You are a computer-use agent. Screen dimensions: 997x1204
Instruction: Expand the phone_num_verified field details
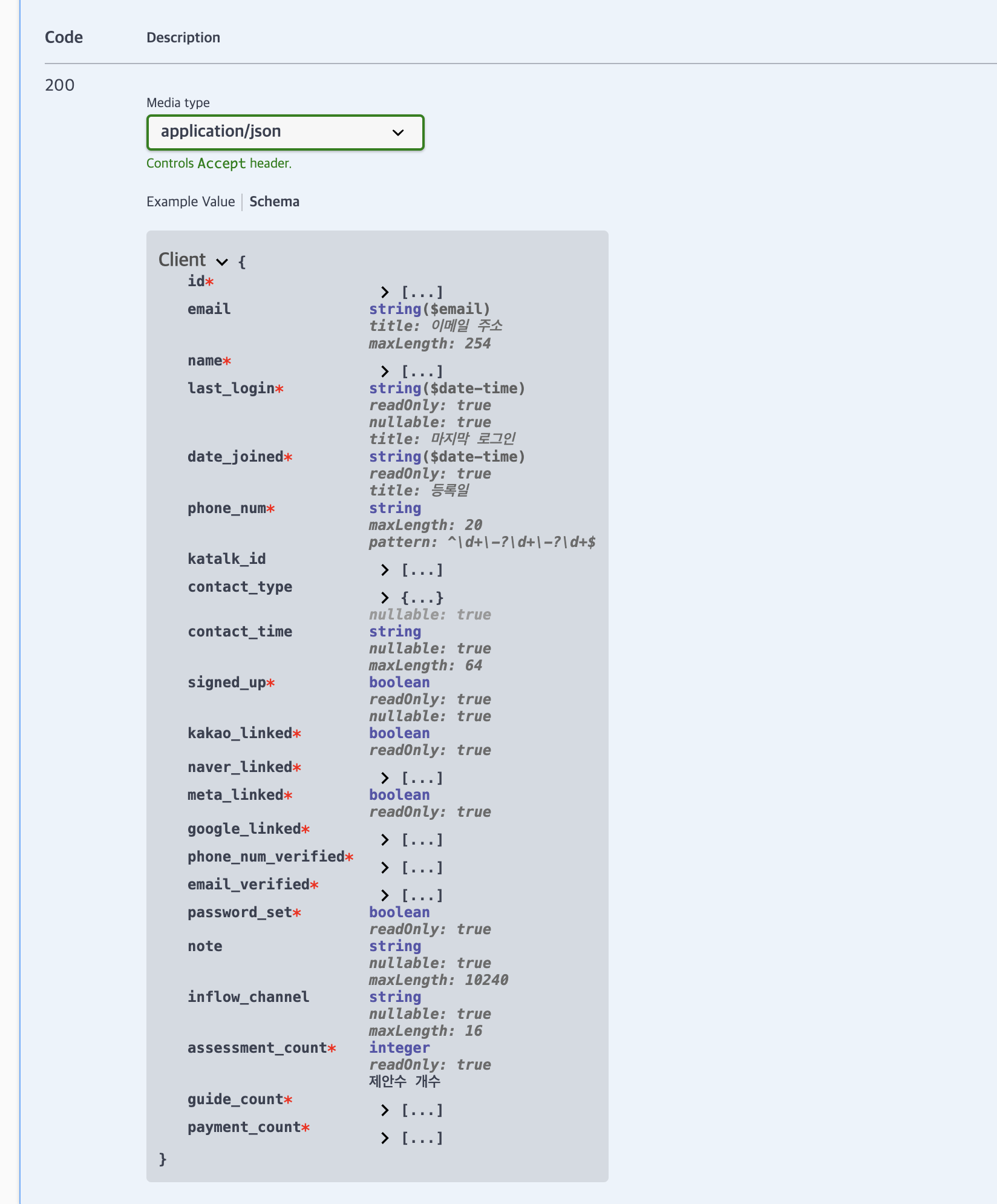click(385, 868)
